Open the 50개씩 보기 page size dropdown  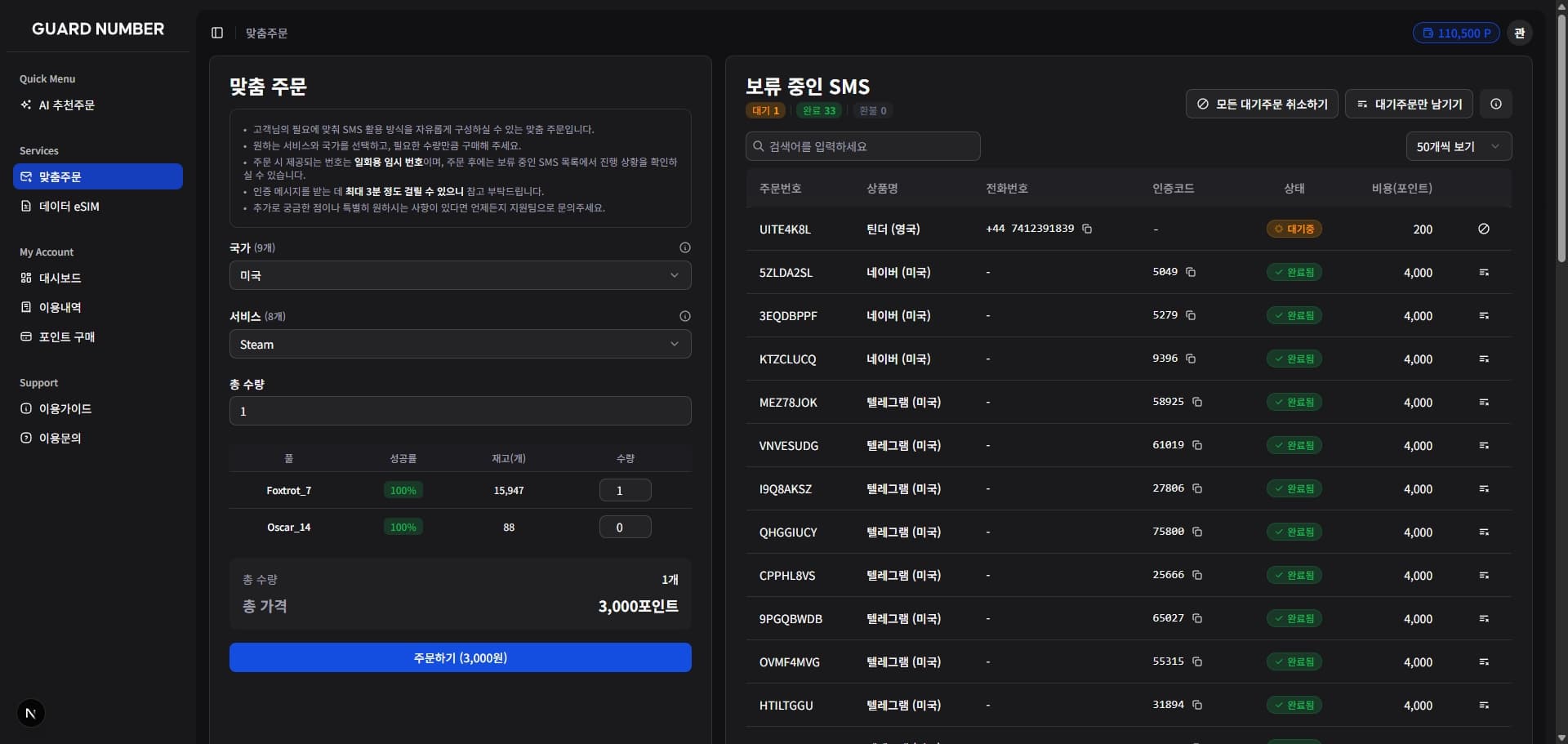pyautogui.click(x=1458, y=146)
